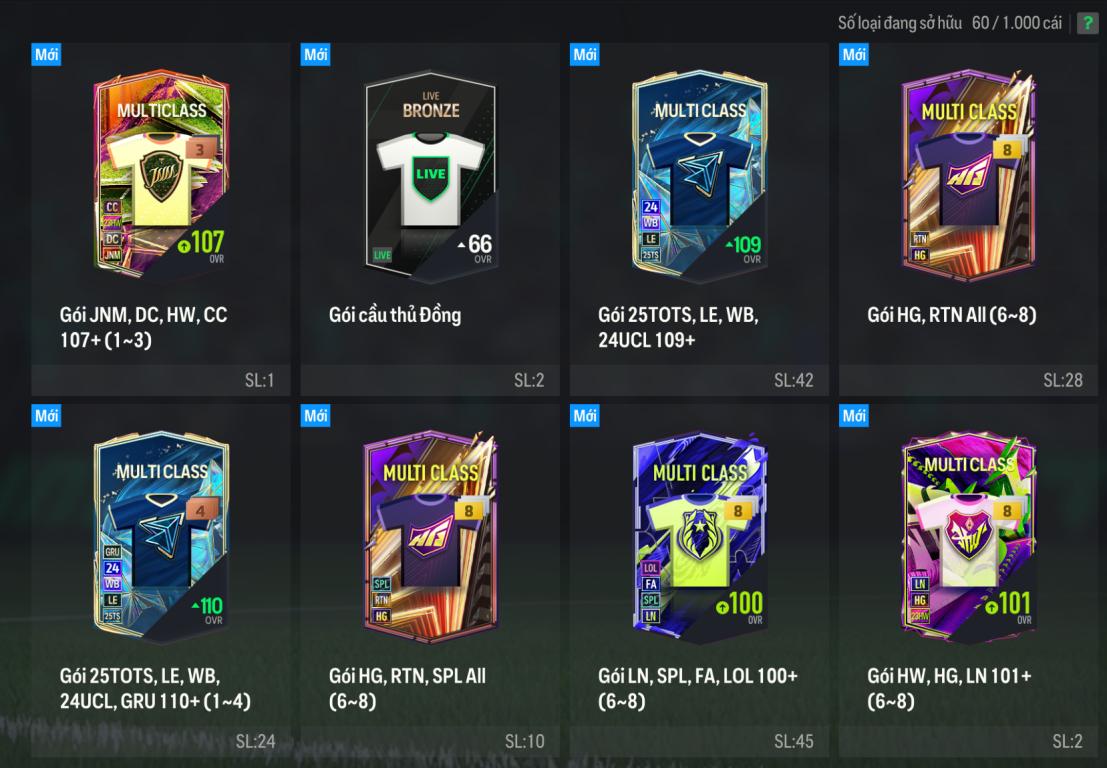Click 'Gói HG, RTN All (6~8)' label
Image resolution: width=1107 pixels, height=768 pixels.
pos(952,315)
